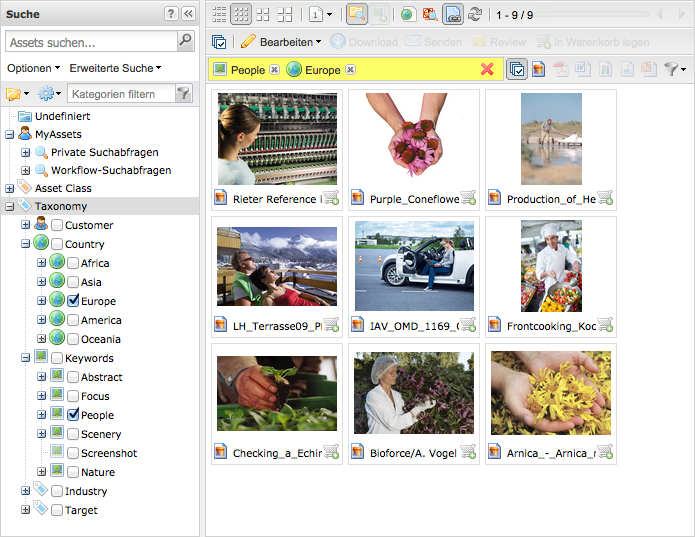Image resolution: width=695 pixels, height=537 pixels.
Task: Open the help question mark in Suche
Action: coord(171,14)
